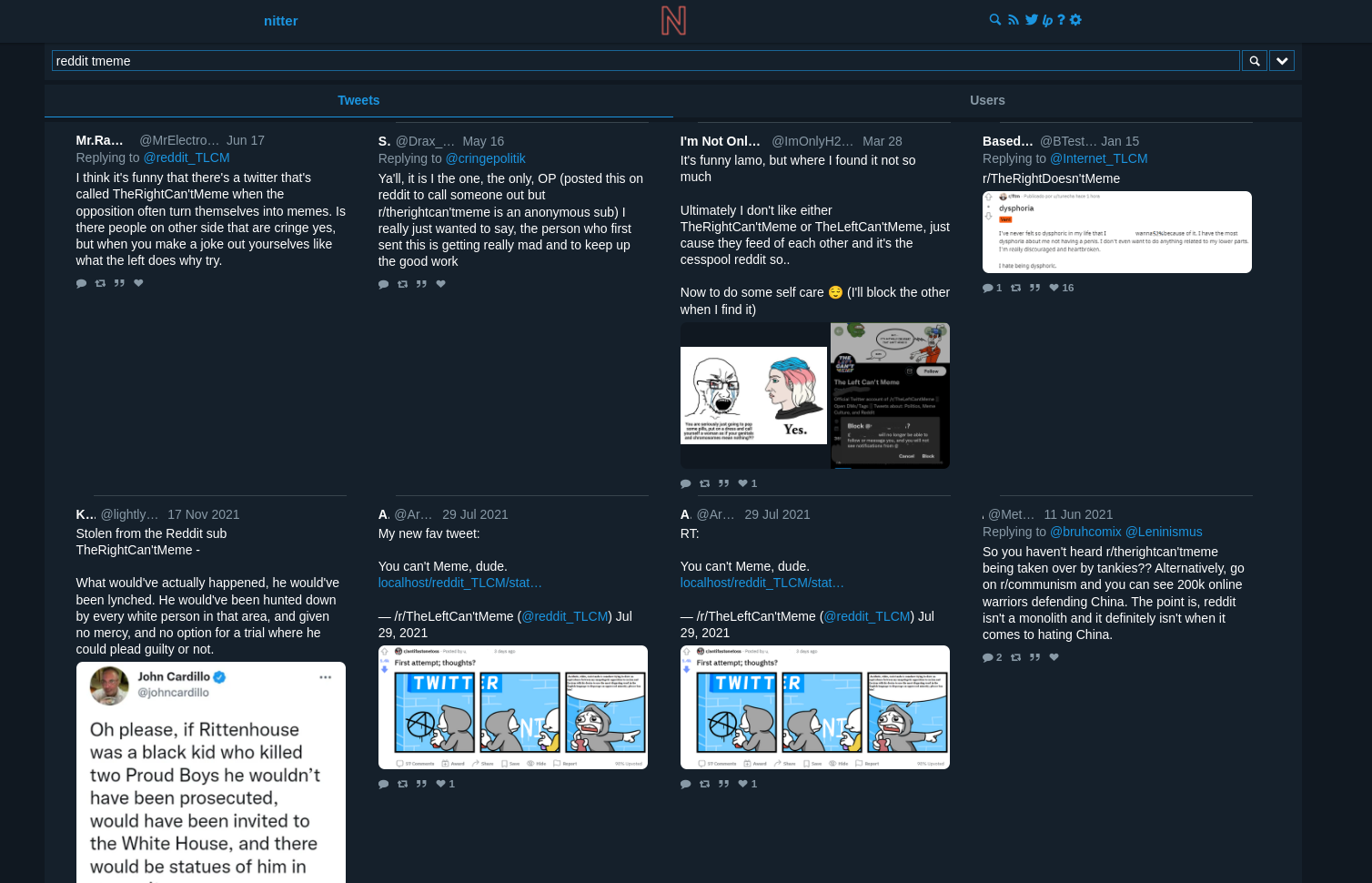Viewport: 1372px width, 883px height.
Task: Click the Twitter bird icon in the header
Action: point(1032,19)
